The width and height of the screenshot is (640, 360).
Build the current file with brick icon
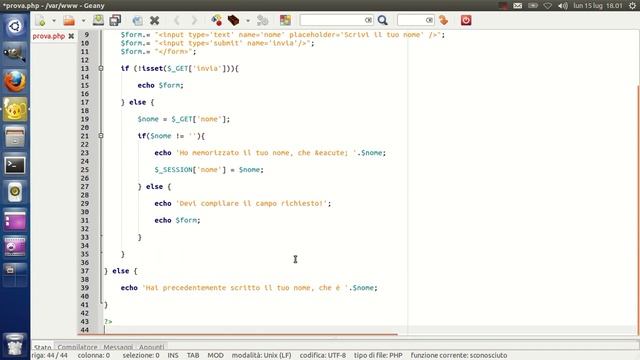click(x=233, y=20)
